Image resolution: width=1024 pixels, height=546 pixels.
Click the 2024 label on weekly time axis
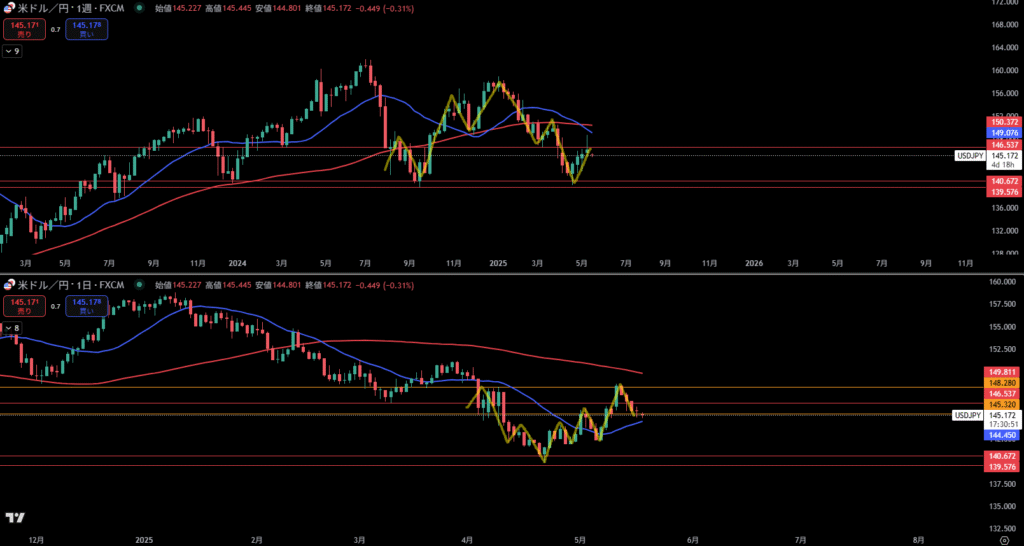click(238, 263)
